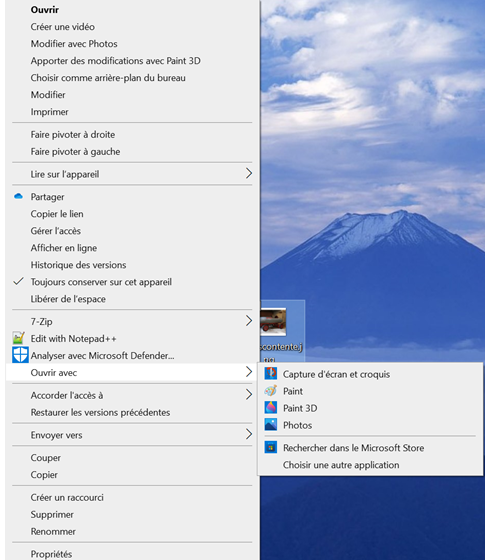The image size is (490, 560).
Task: Click the Ouvrir avec entry
Action: [x=132, y=372]
